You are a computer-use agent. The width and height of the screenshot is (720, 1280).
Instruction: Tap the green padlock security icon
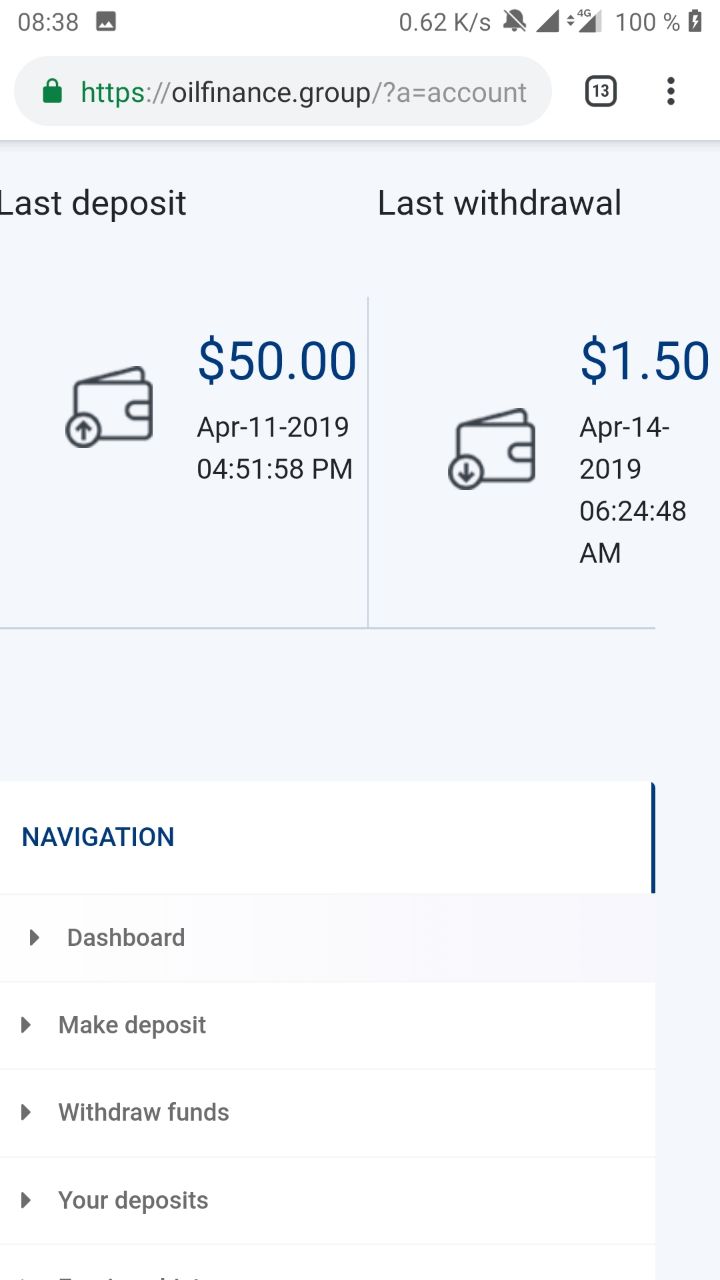coord(52,92)
